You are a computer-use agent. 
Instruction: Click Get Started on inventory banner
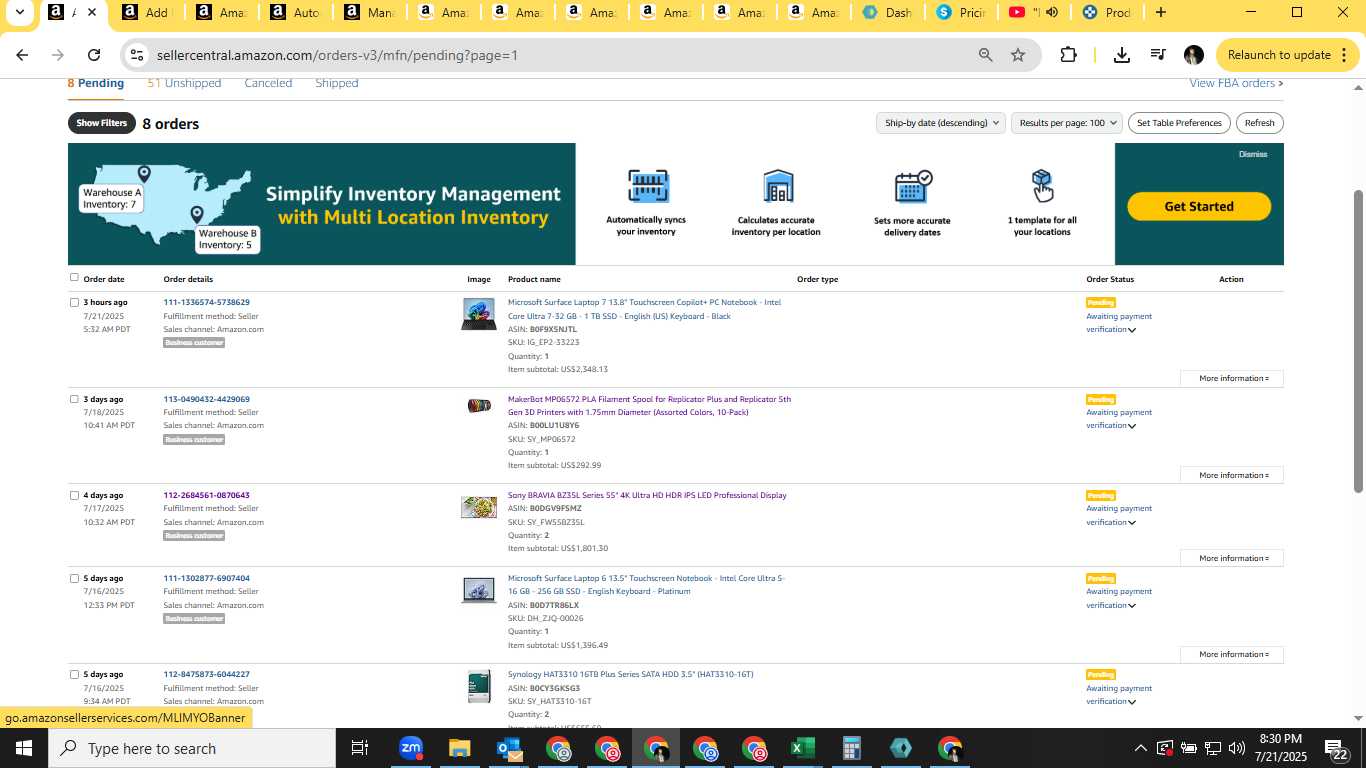tap(1199, 206)
